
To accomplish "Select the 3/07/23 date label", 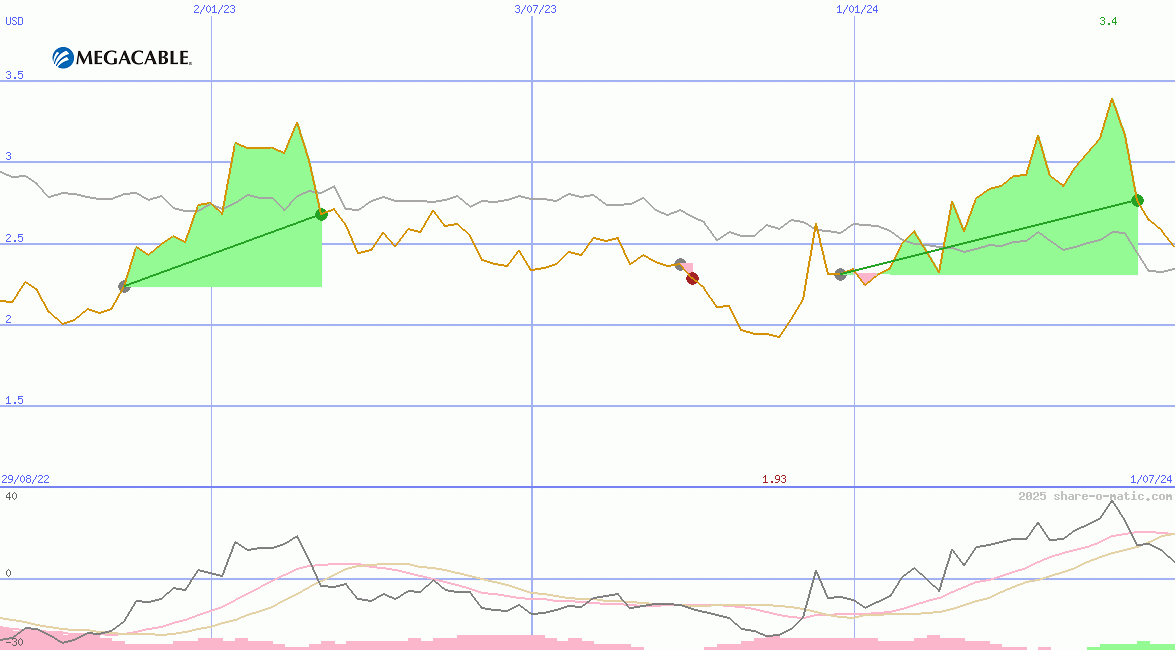I will click(x=536, y=9).
